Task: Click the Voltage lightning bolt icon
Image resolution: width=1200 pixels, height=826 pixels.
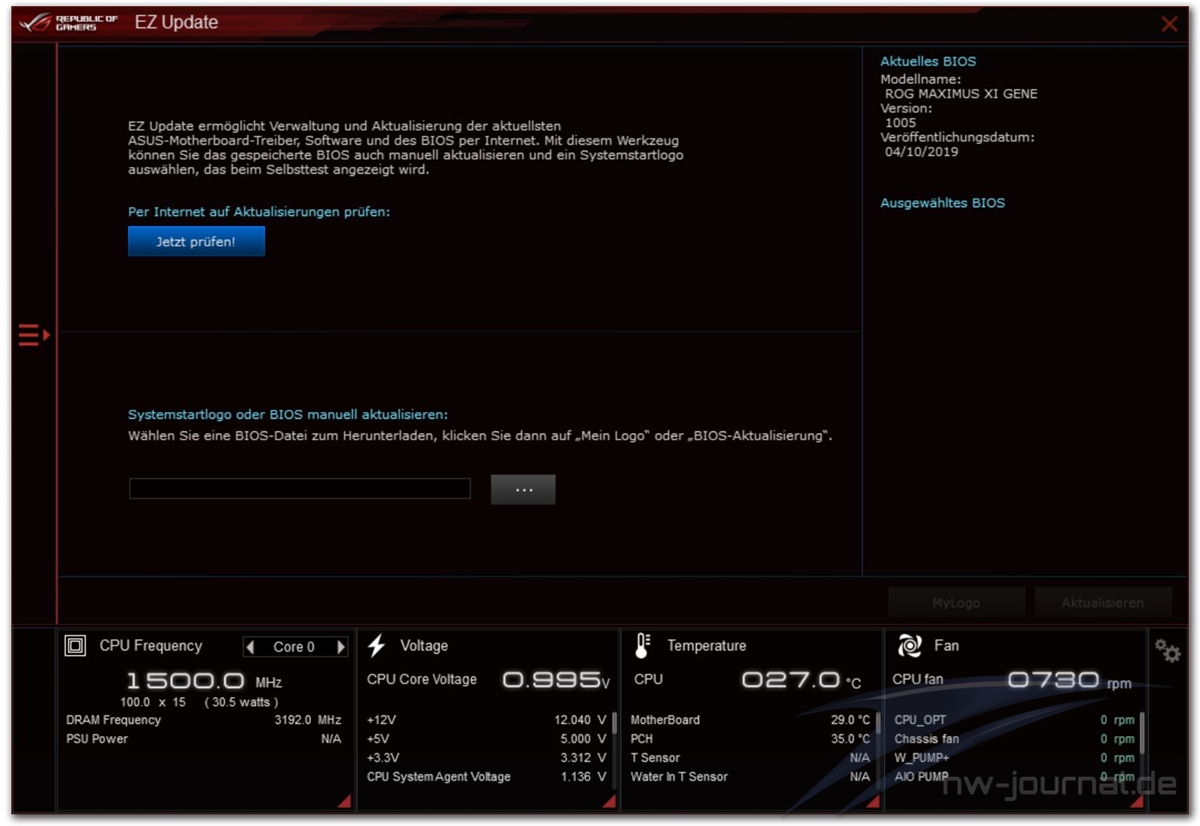Action: 377,646
